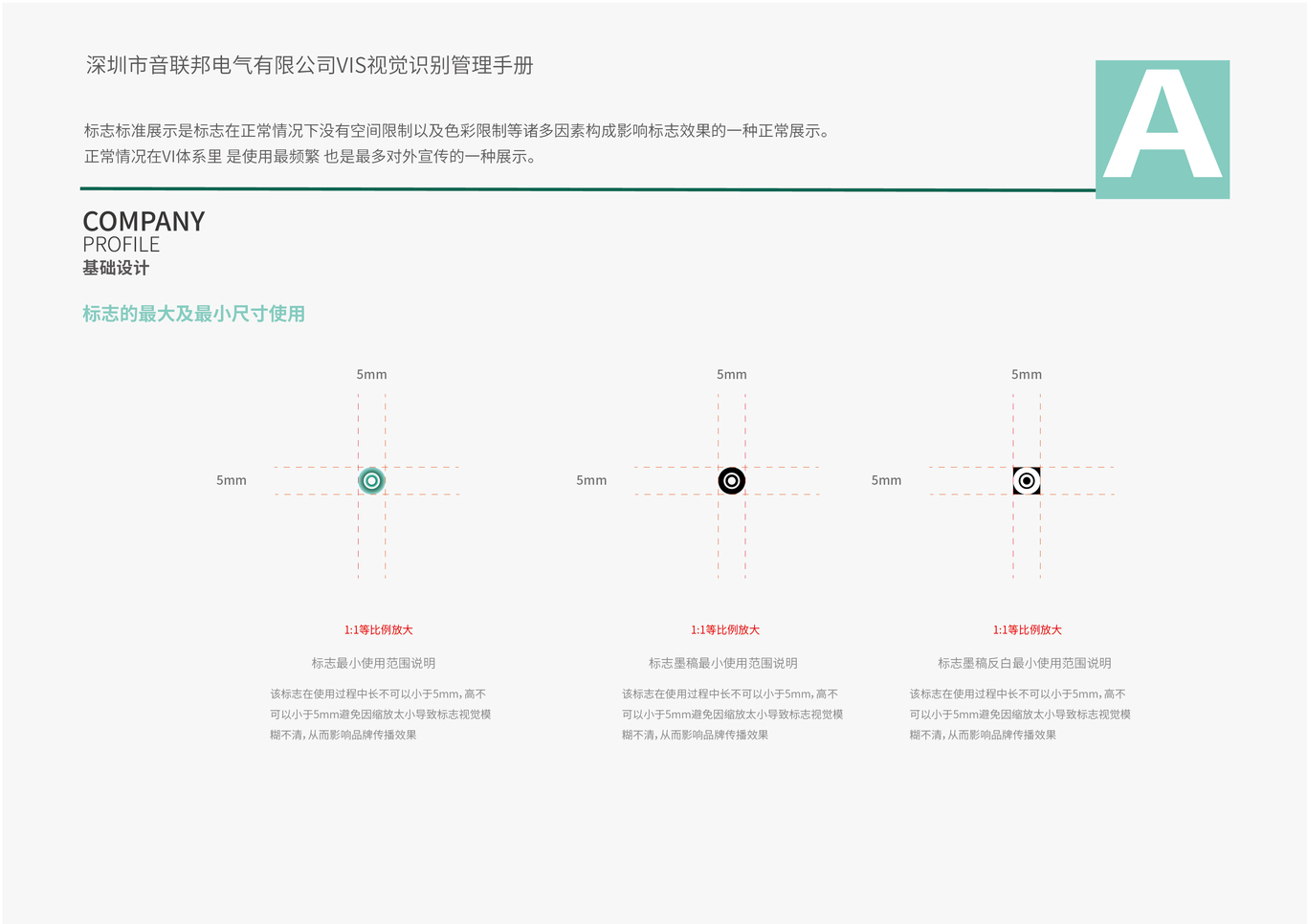Viewport: 1307px width, 924px height.
Task: Click red '1:1等比例放大' under the reversed logo
Action: pyautogui.click(x=1028, y=629)
